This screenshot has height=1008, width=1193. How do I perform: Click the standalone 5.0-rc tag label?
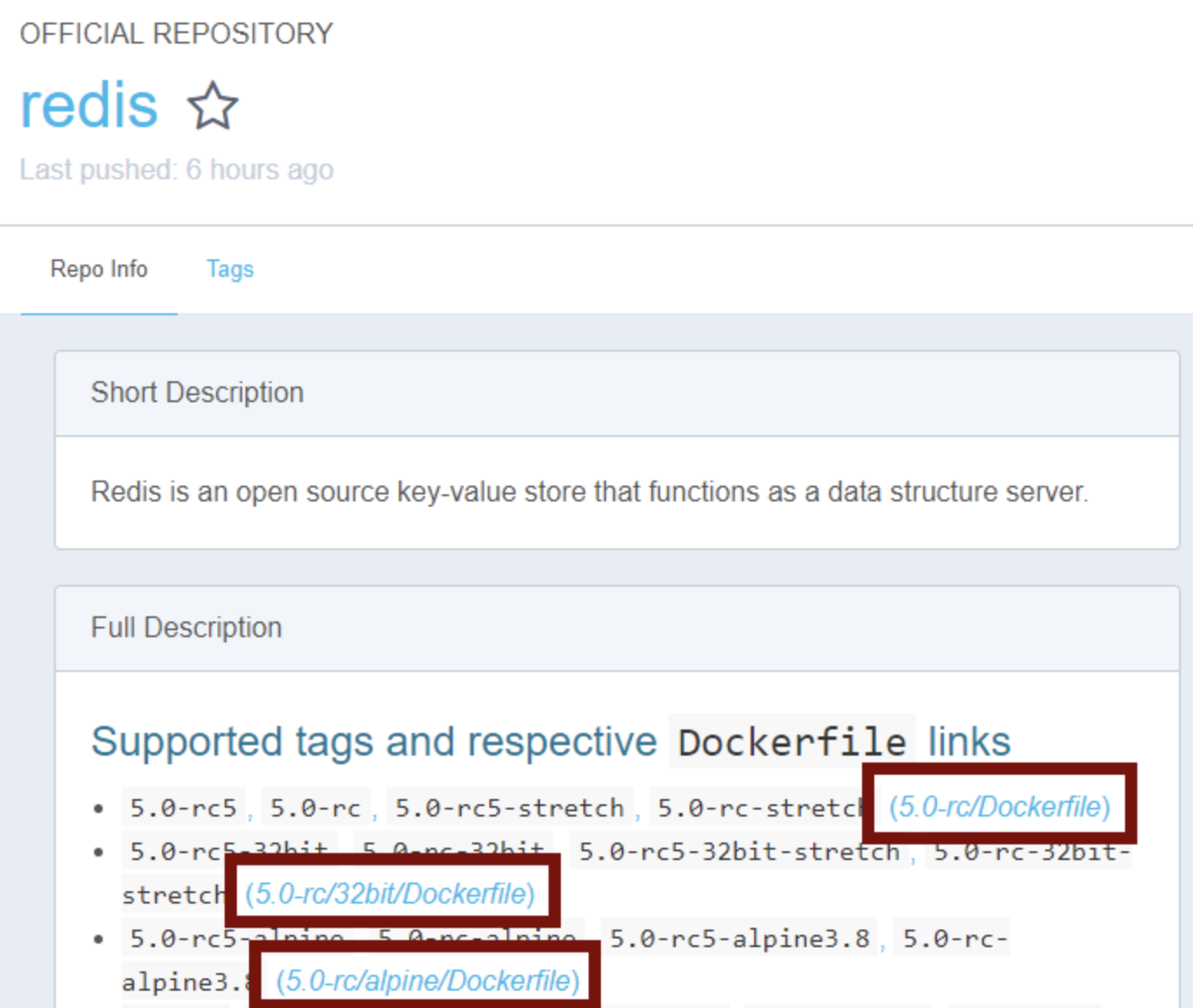point(315,808)
